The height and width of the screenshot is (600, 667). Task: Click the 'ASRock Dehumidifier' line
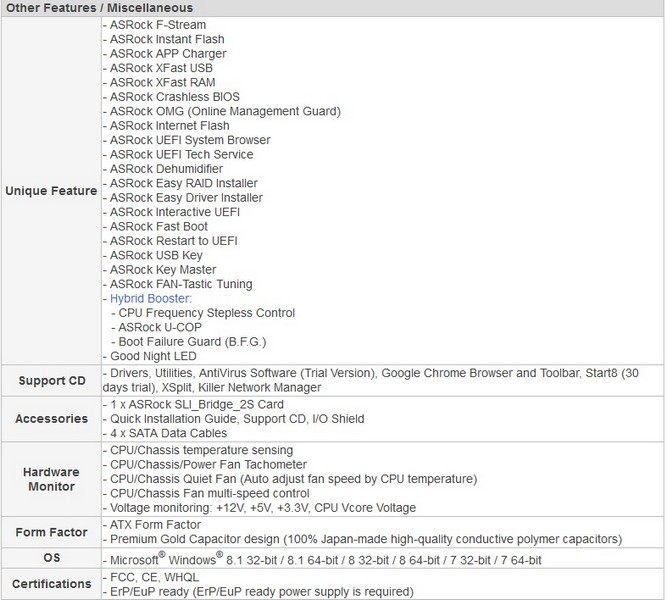163,169
